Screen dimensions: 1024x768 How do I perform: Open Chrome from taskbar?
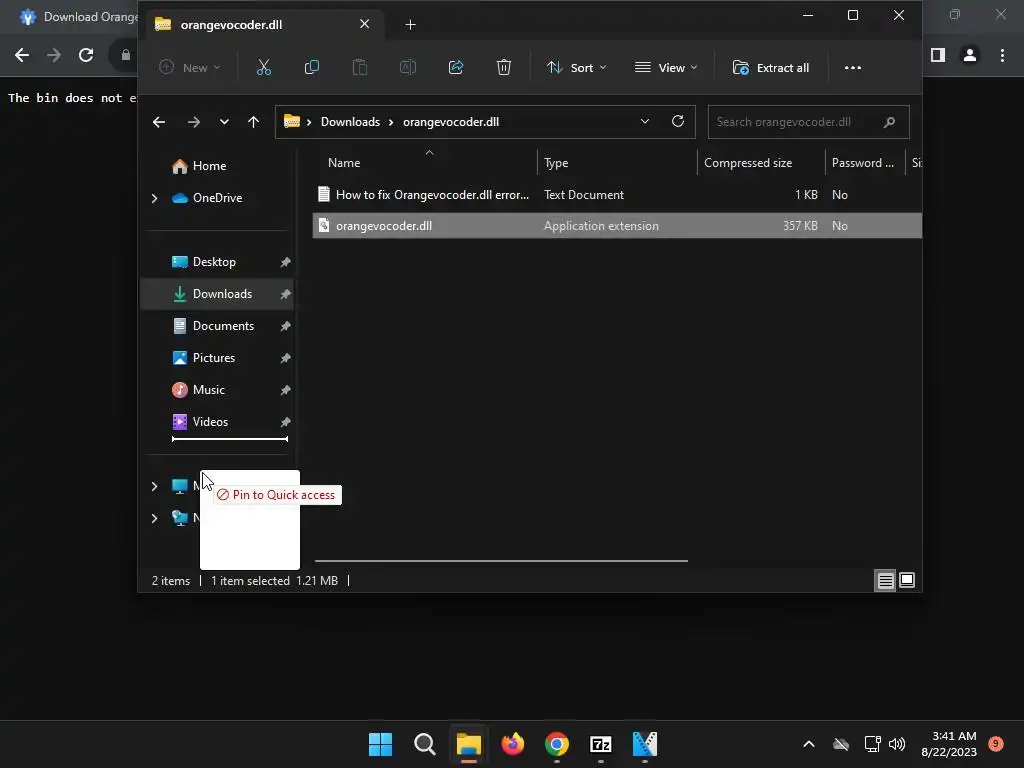(x=557, y=744)
